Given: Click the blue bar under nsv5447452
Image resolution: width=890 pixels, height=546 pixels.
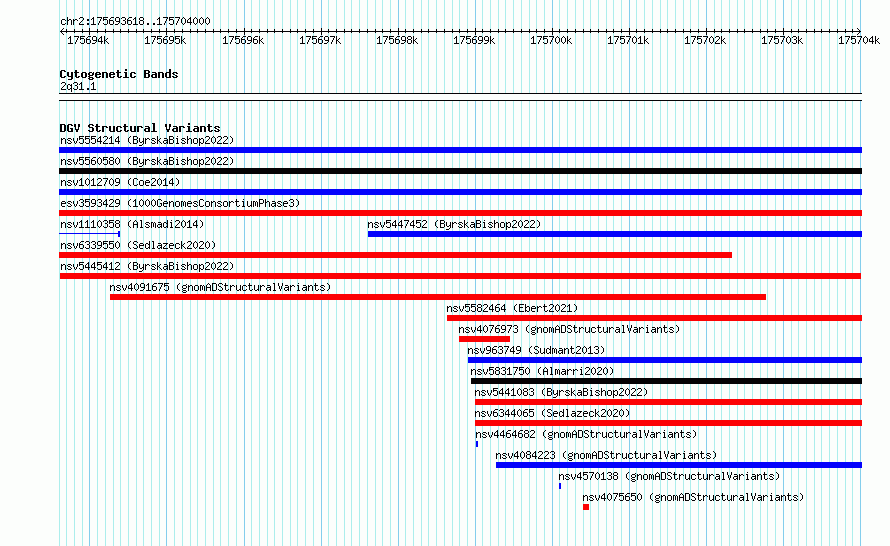Looking at the screenshot, I should click(x=615, y=234).
